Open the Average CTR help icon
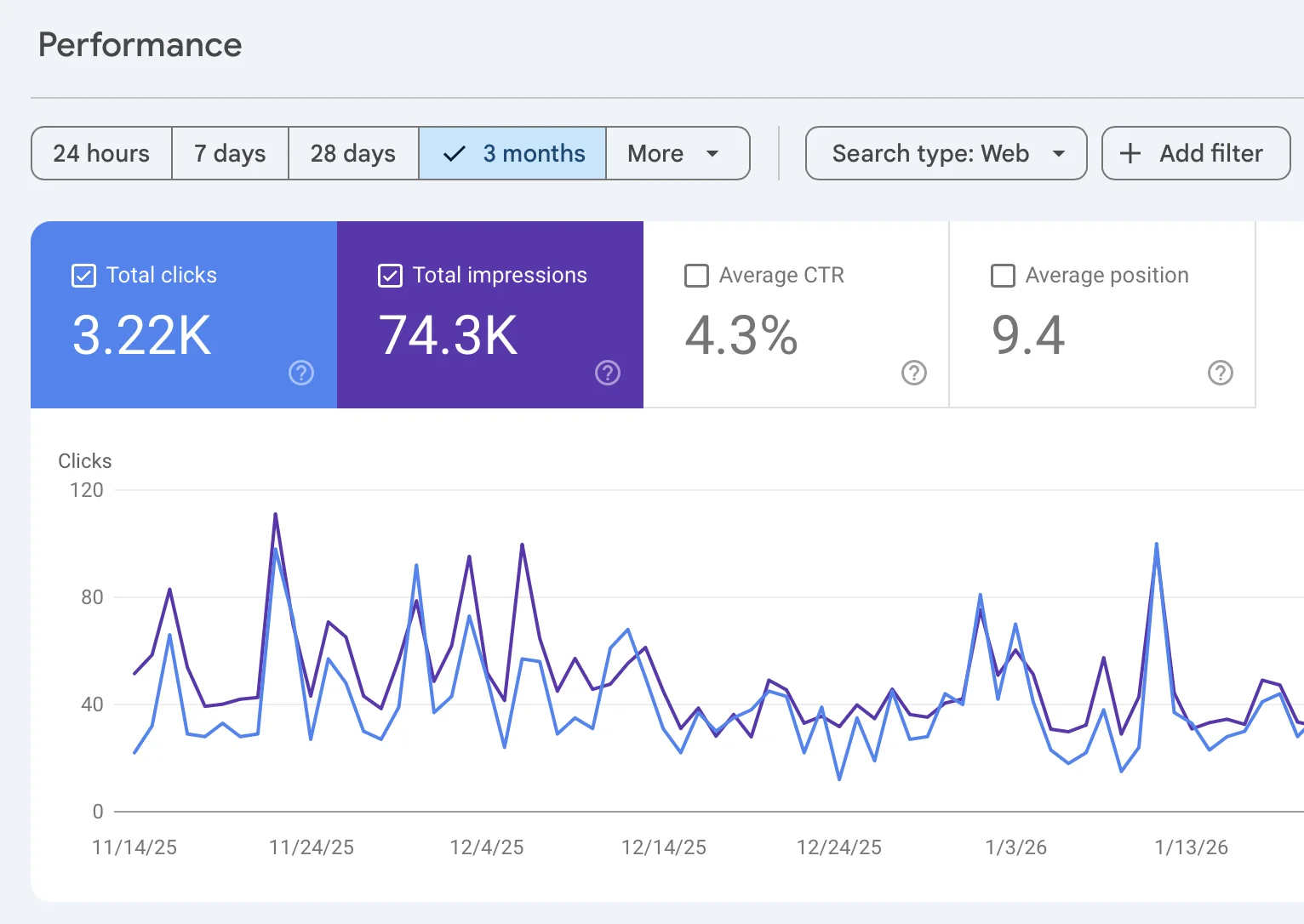The height and width of the screenshot is (924, 1304). pos(913,373)
